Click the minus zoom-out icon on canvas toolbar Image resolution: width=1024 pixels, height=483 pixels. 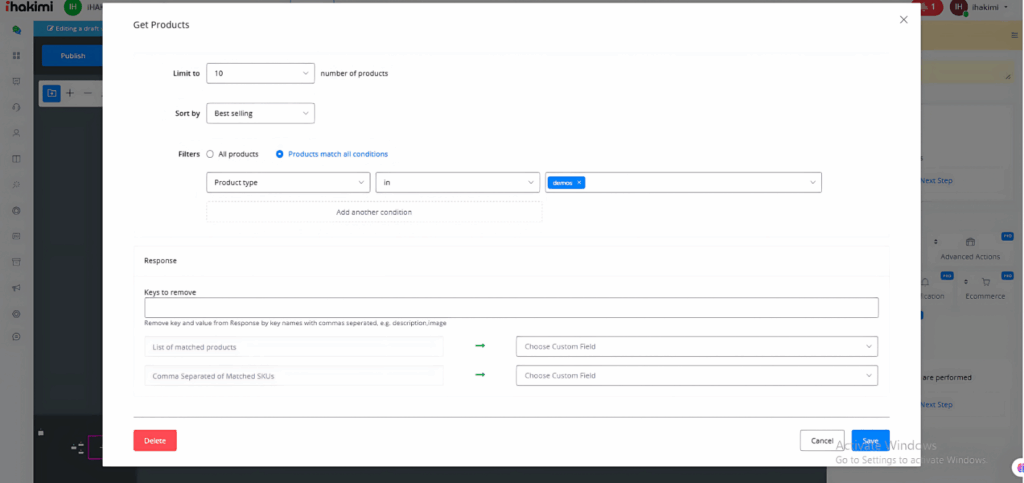[x=87, y=93]
